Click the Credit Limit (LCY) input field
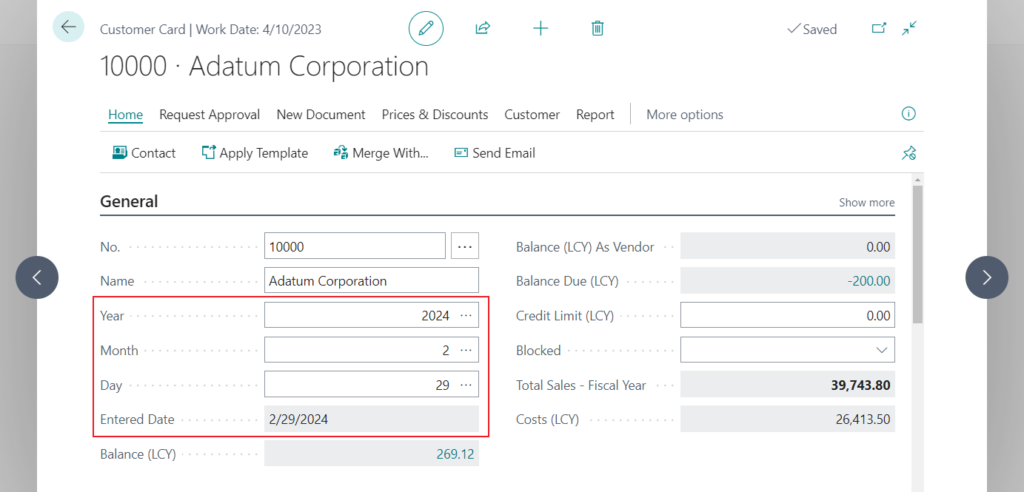The height and width of the screenshot is (492, 1024). coord(787,316)
